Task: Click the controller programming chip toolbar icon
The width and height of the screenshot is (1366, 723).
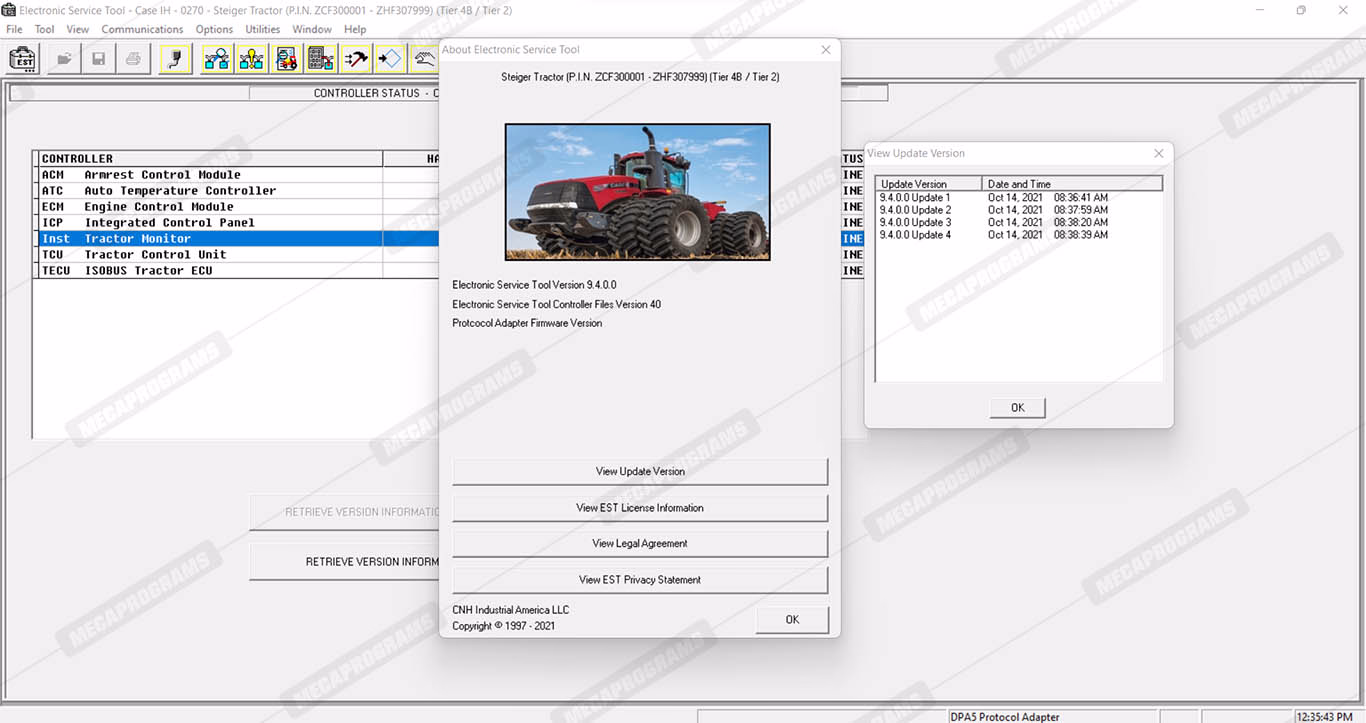Action: click(320, 59)
